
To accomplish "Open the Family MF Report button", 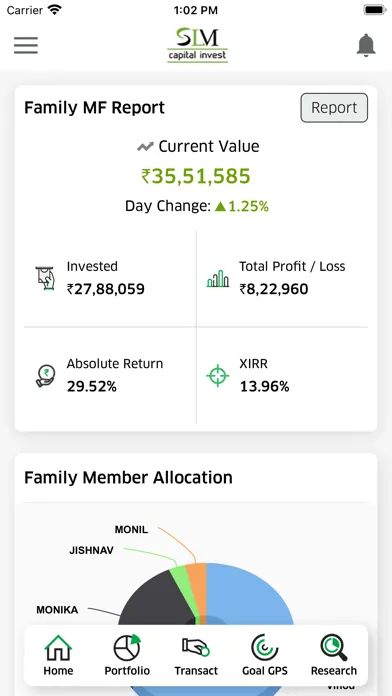I will pos(334,107).
